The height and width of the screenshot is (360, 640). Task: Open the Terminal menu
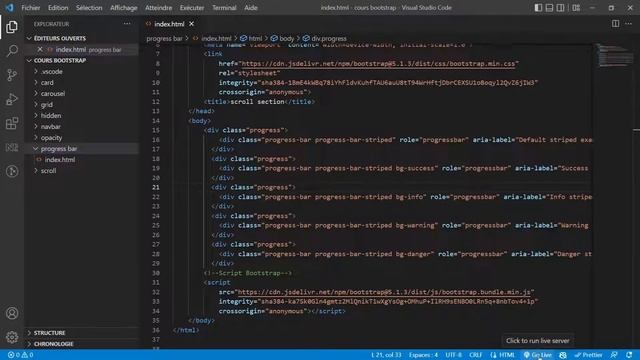[x=224, y=8]
